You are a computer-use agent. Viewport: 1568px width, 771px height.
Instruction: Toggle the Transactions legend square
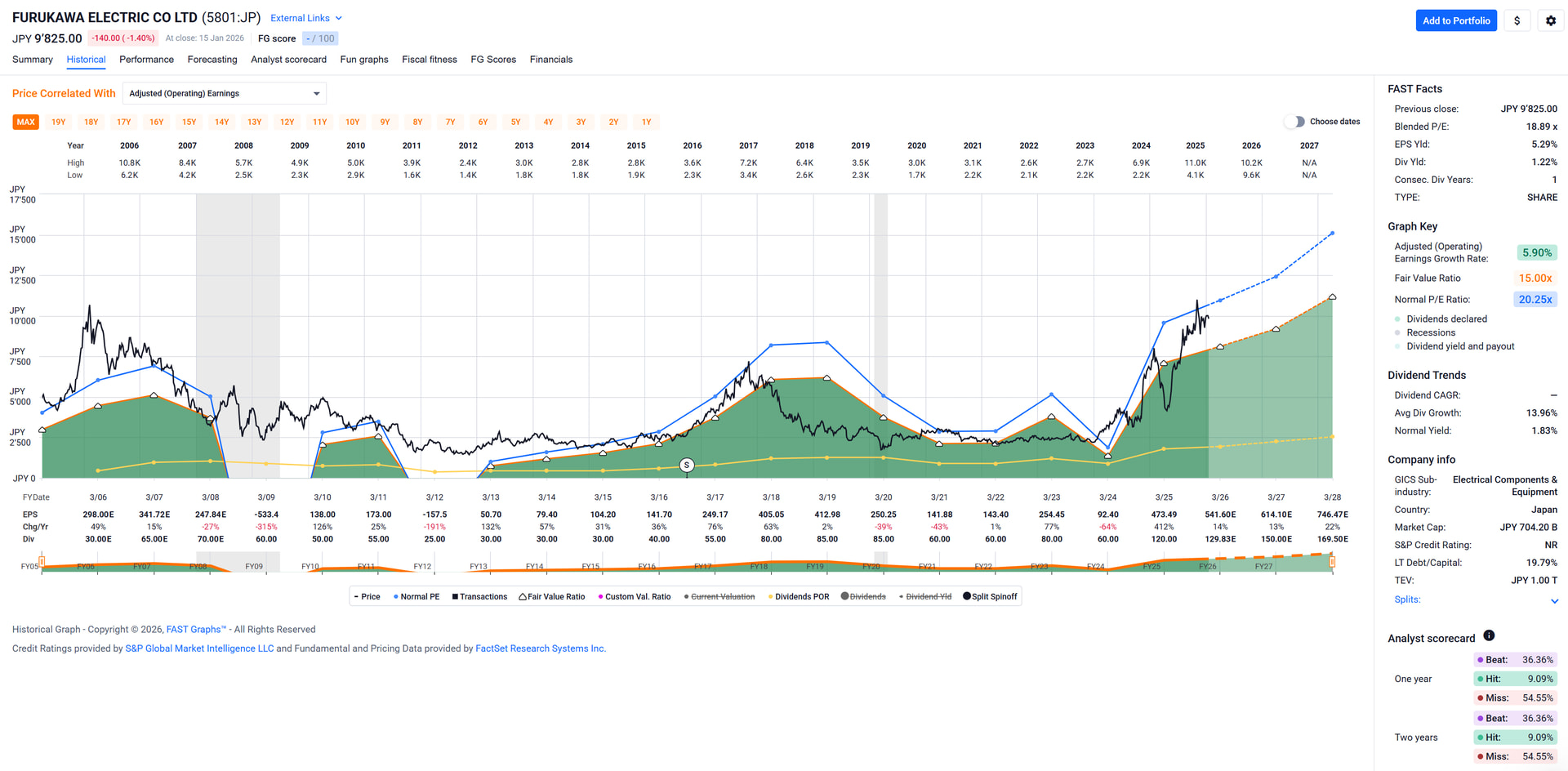coord(455,597)
